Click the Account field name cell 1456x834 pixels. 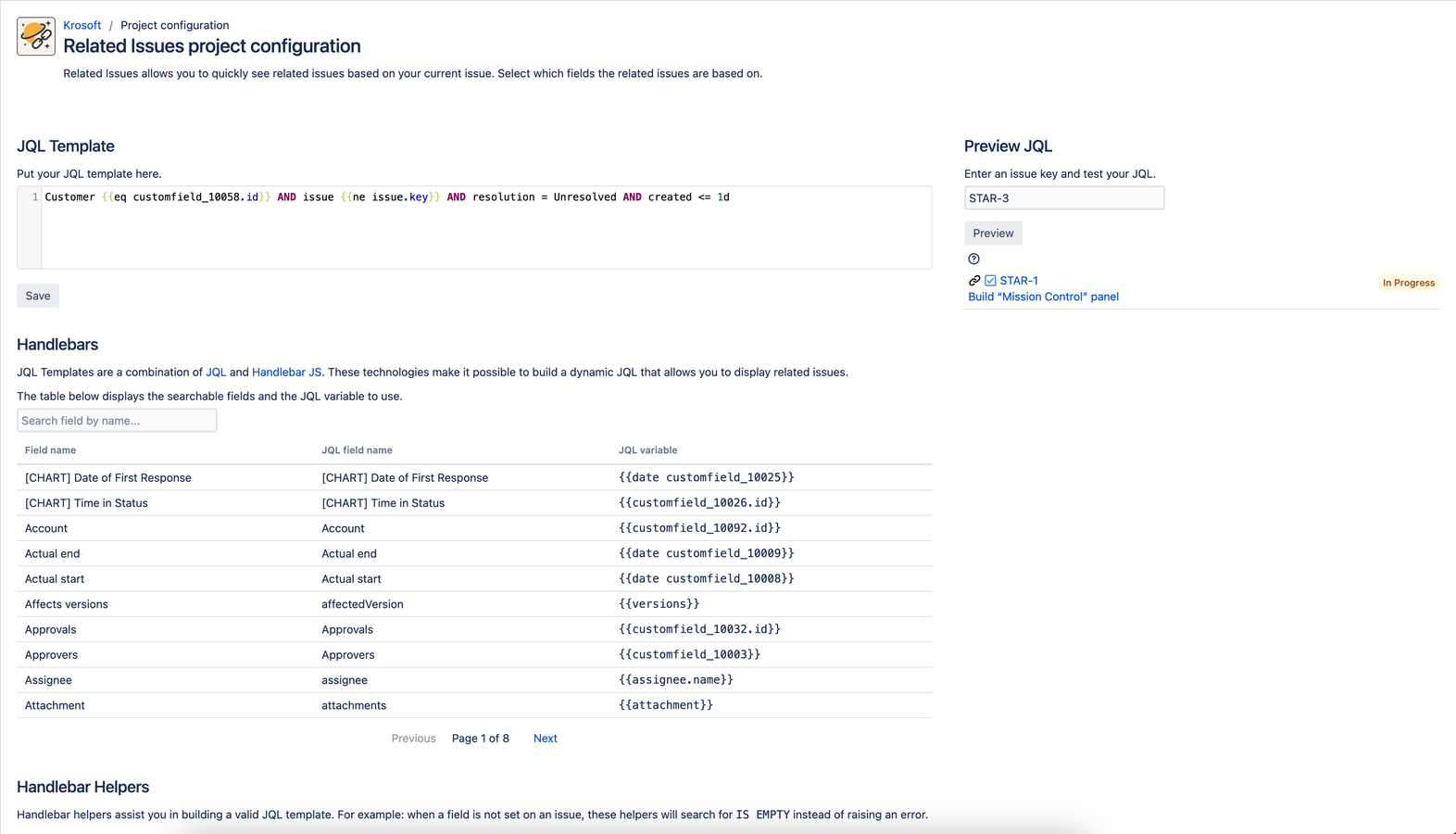[x=46, y=528]
